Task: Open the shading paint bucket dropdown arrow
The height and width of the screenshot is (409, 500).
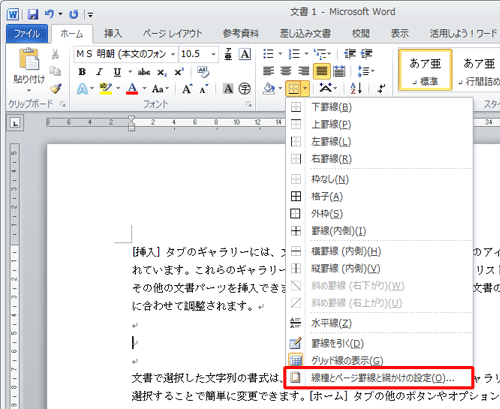Action: pos(280,89)
